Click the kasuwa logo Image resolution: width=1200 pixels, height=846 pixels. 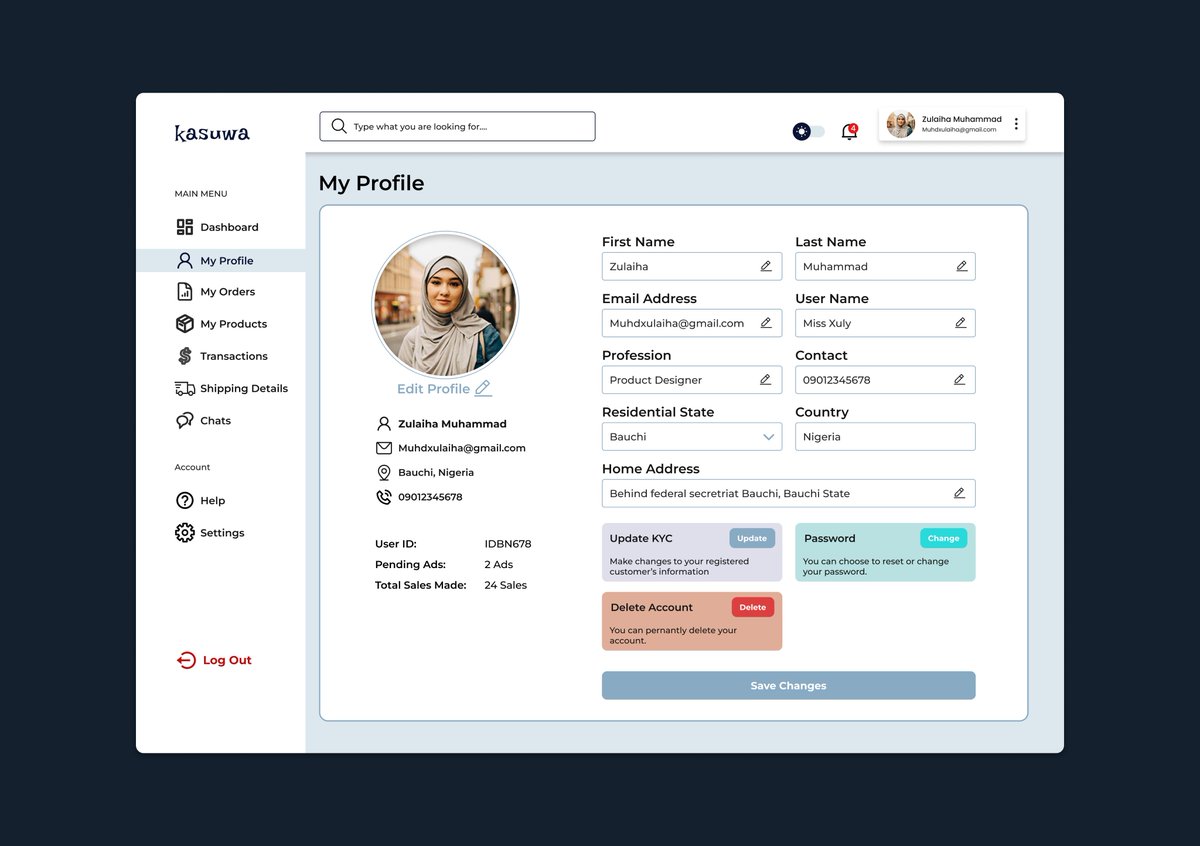212,132
